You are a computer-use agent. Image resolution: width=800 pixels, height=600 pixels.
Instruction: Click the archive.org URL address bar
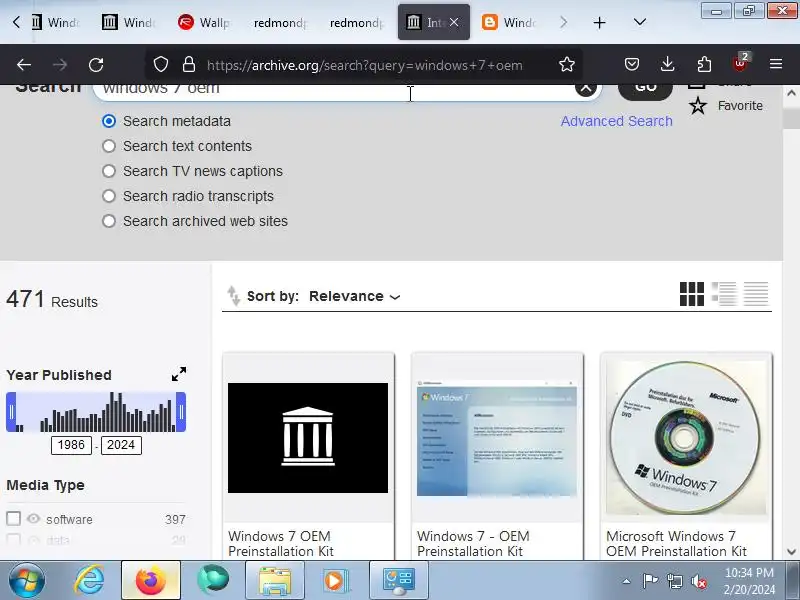364,65
